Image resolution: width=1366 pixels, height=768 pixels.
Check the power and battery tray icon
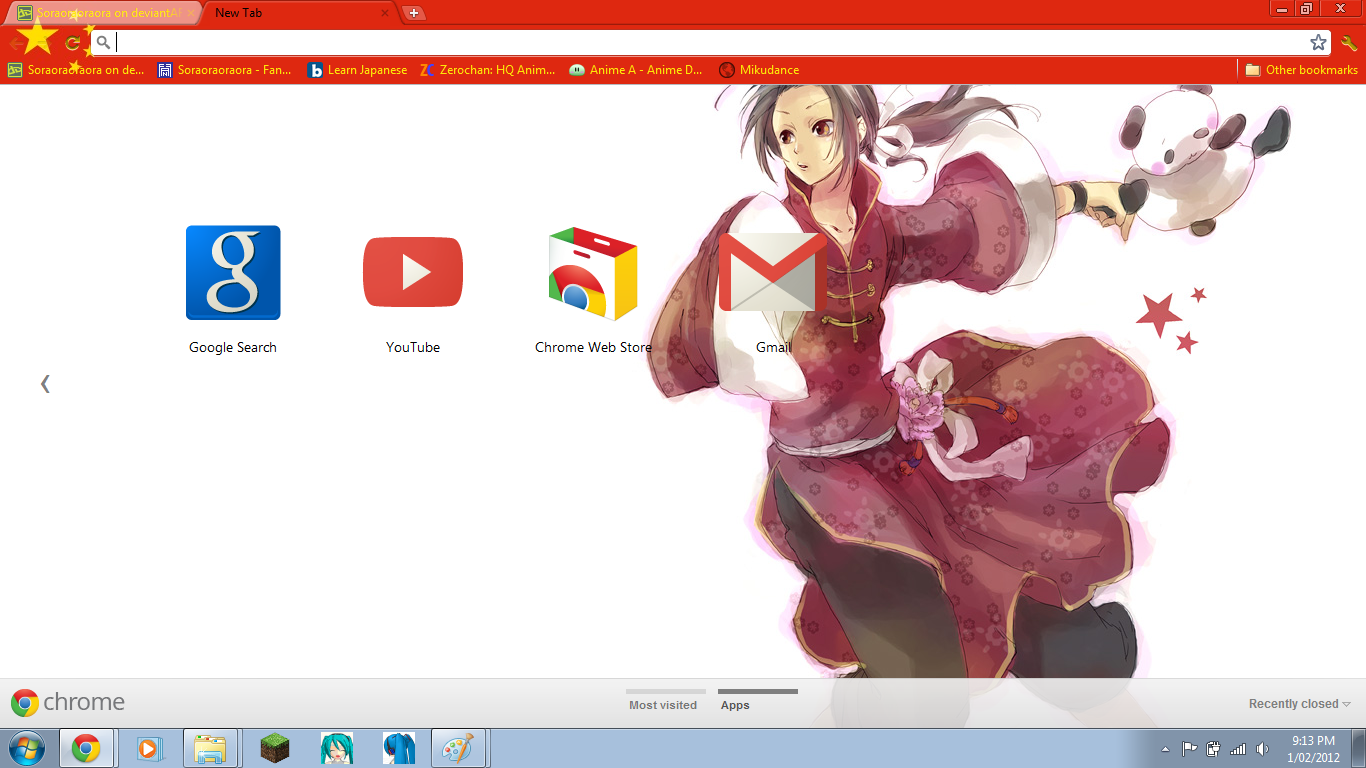pos(1214,748)
